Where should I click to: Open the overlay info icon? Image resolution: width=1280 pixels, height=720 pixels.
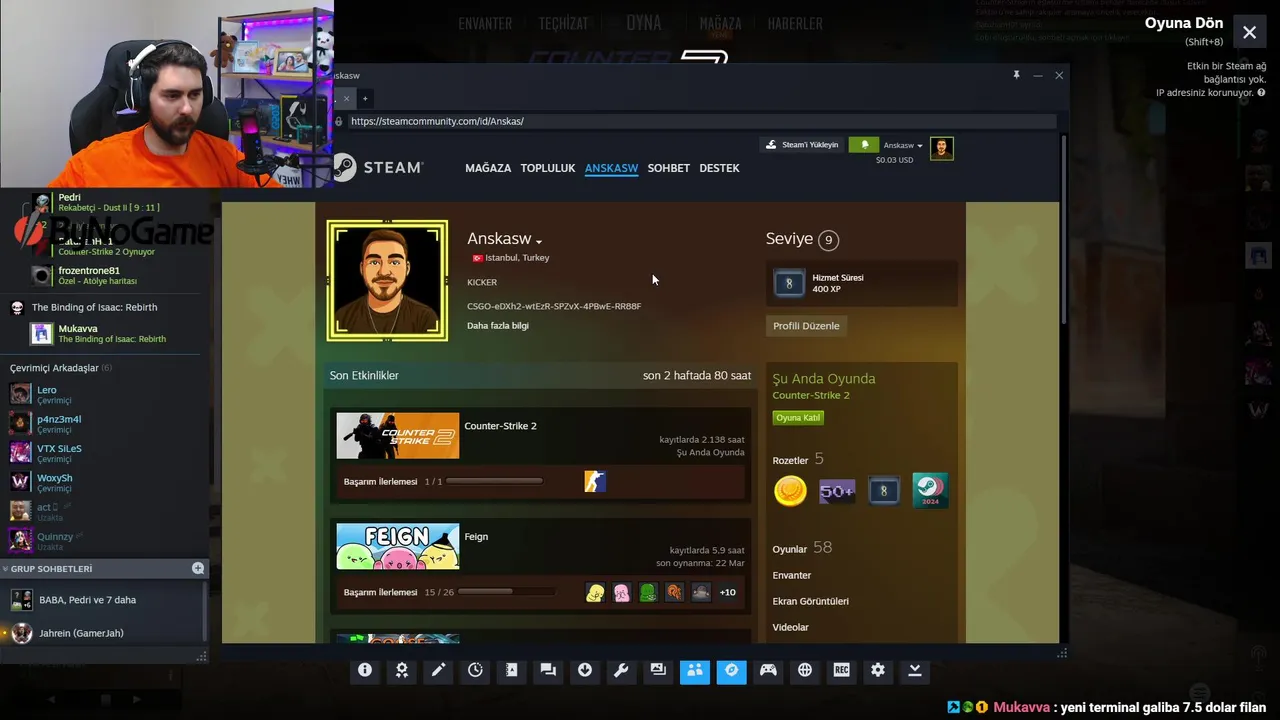[365, 670]
